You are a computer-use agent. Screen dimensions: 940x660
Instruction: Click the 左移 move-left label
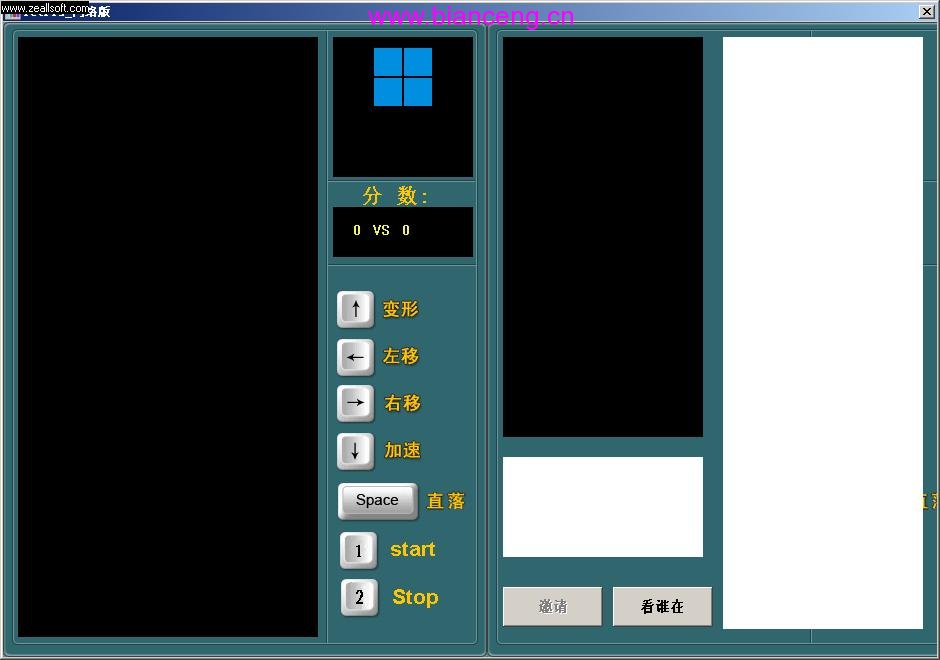click(401, 356)
